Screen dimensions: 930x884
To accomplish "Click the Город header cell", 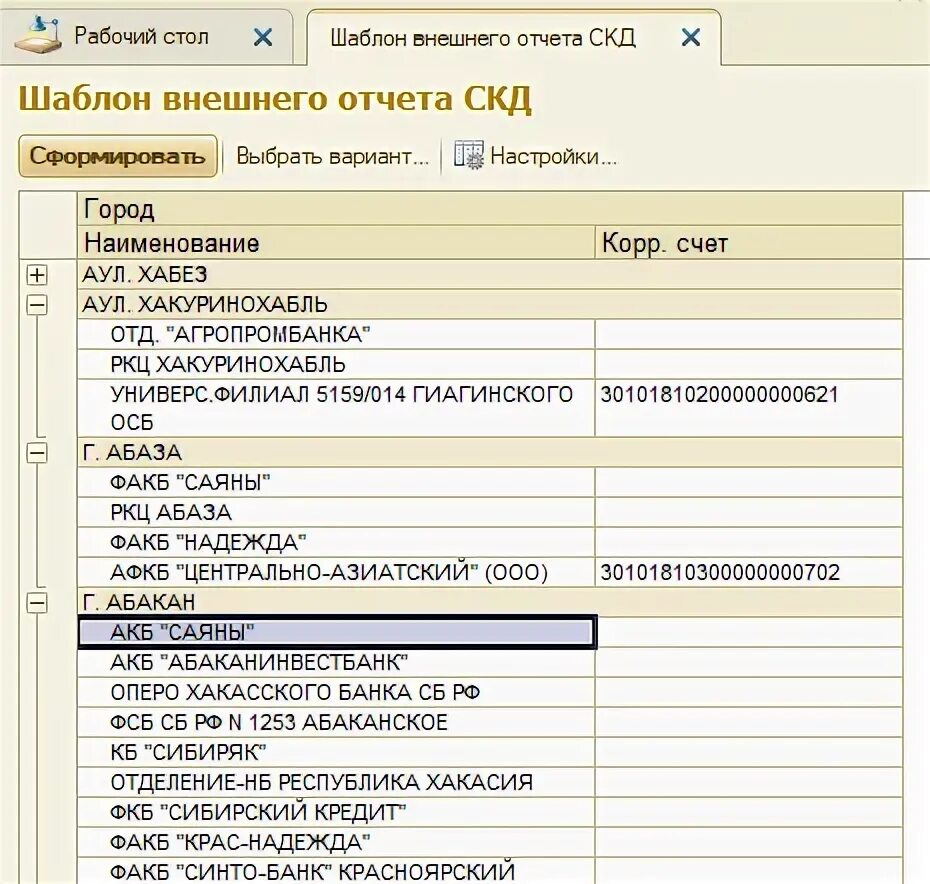I will pos(490,209).
